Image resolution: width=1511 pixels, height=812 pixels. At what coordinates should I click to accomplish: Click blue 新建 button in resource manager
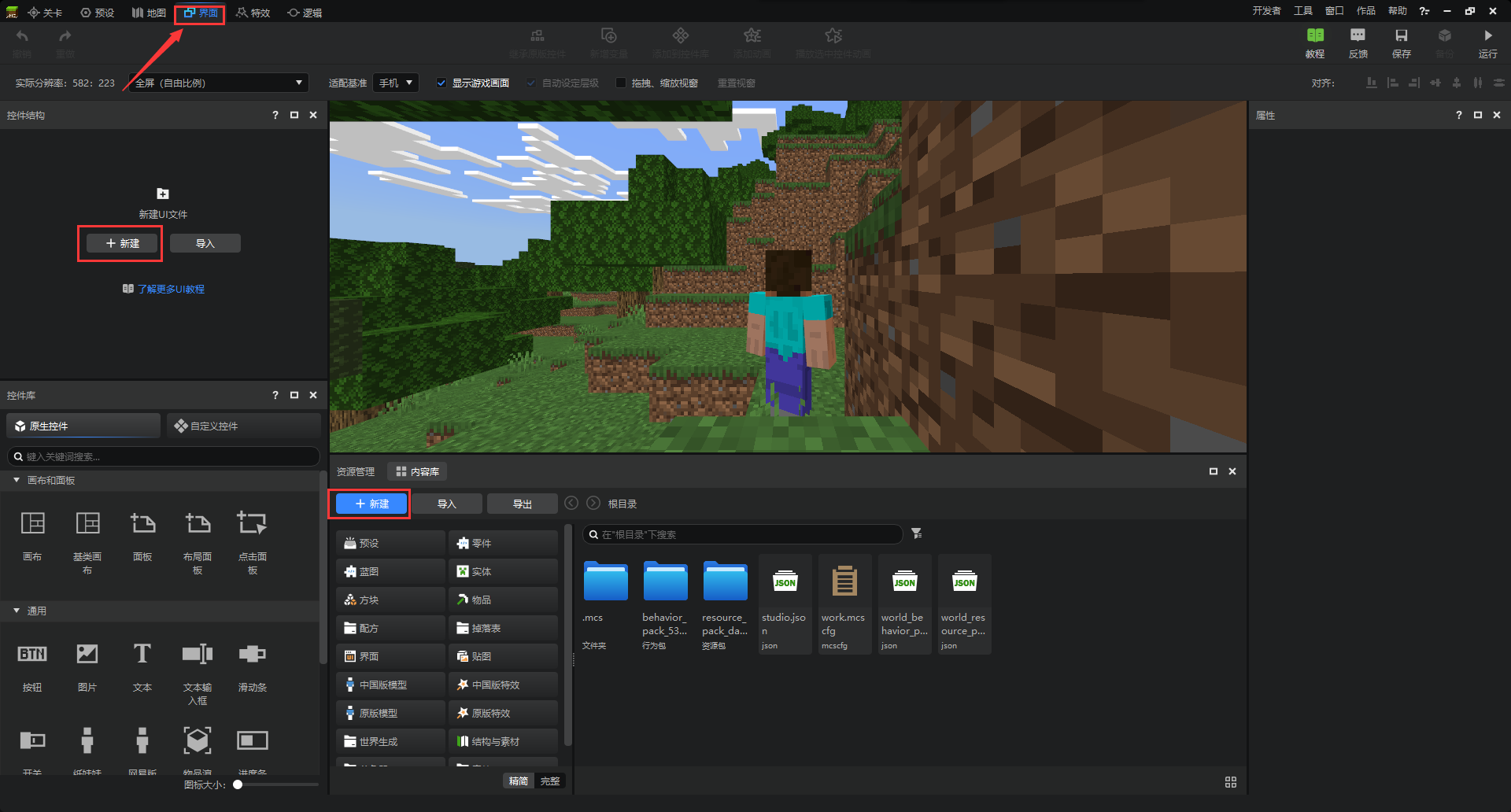[x=371, y=504]
